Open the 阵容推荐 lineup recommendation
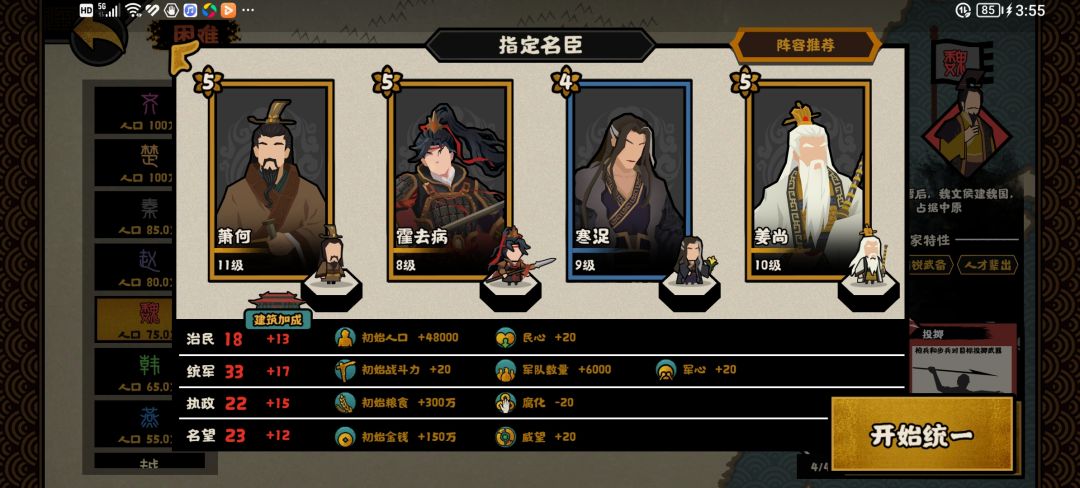This screenshot has height=488, width=1080. point(806,46)
